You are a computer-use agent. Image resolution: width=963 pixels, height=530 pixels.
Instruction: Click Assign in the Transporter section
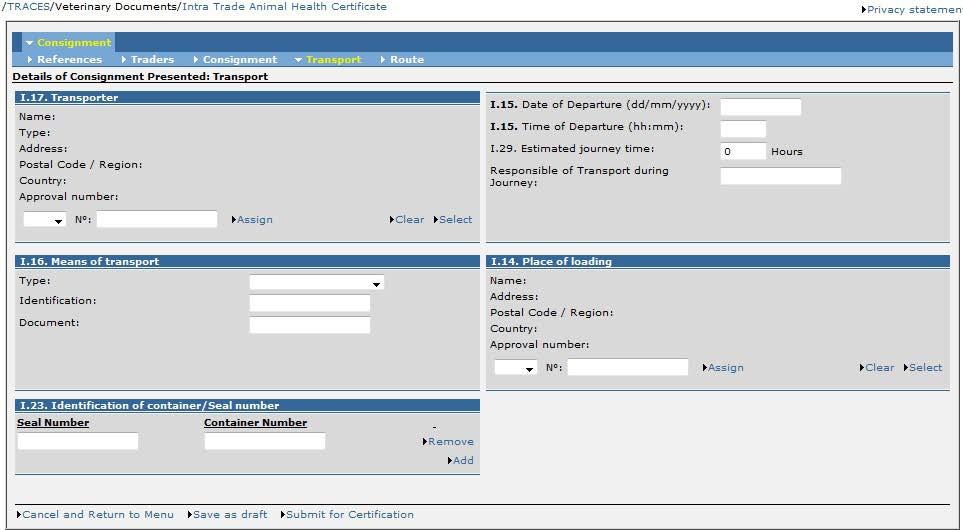[x=254, y=219]
